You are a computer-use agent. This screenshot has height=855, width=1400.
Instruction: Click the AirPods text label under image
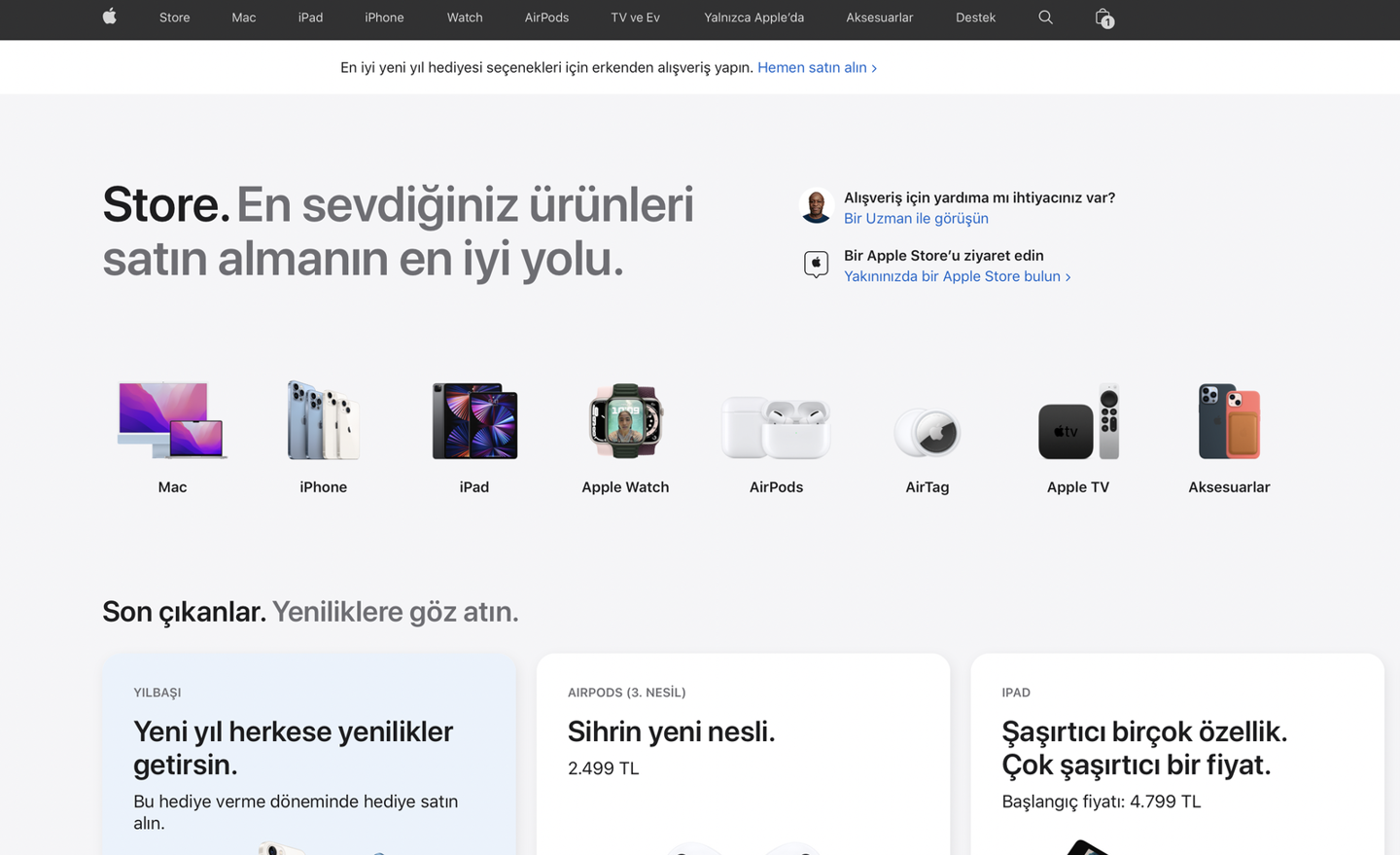(776, 486)
